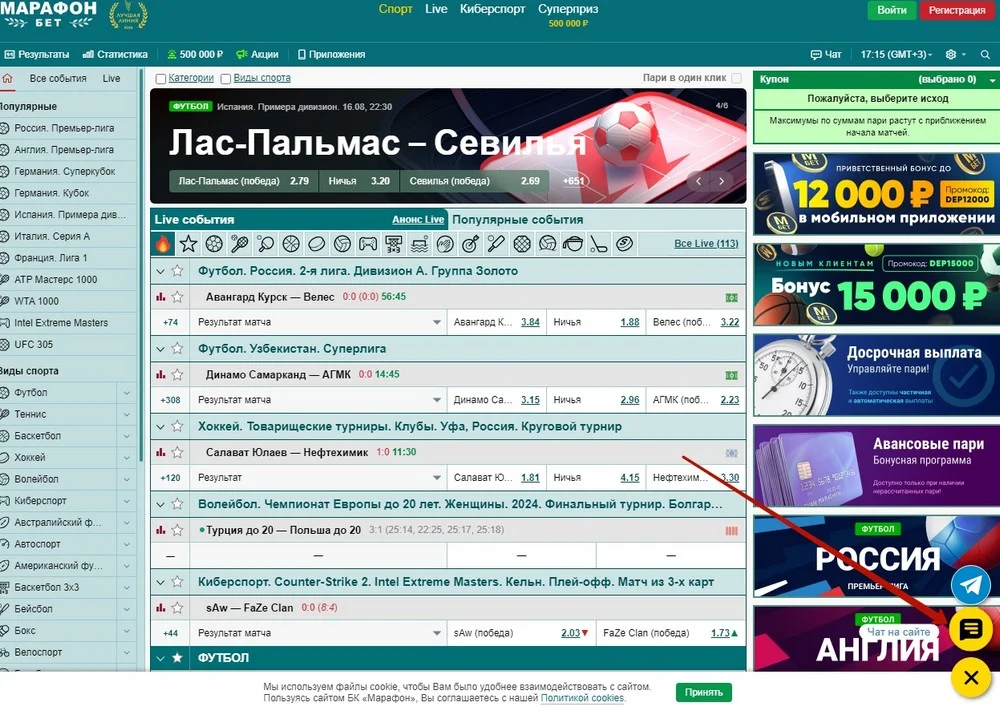Open the Анонс Live tab

click(418, 219)
